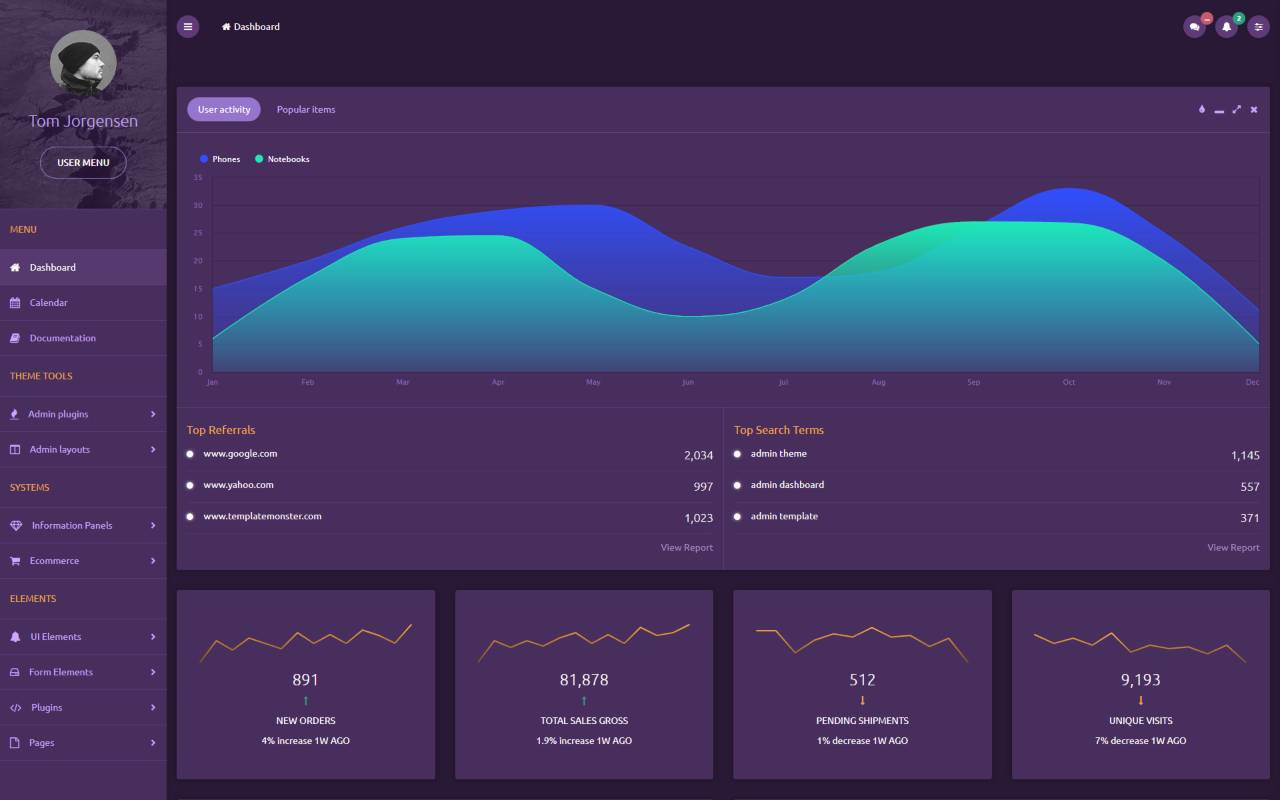The width and height of the screenshot is (1280, 800).
Task: Open the settings sliders icon
Action: (1258, 27)
